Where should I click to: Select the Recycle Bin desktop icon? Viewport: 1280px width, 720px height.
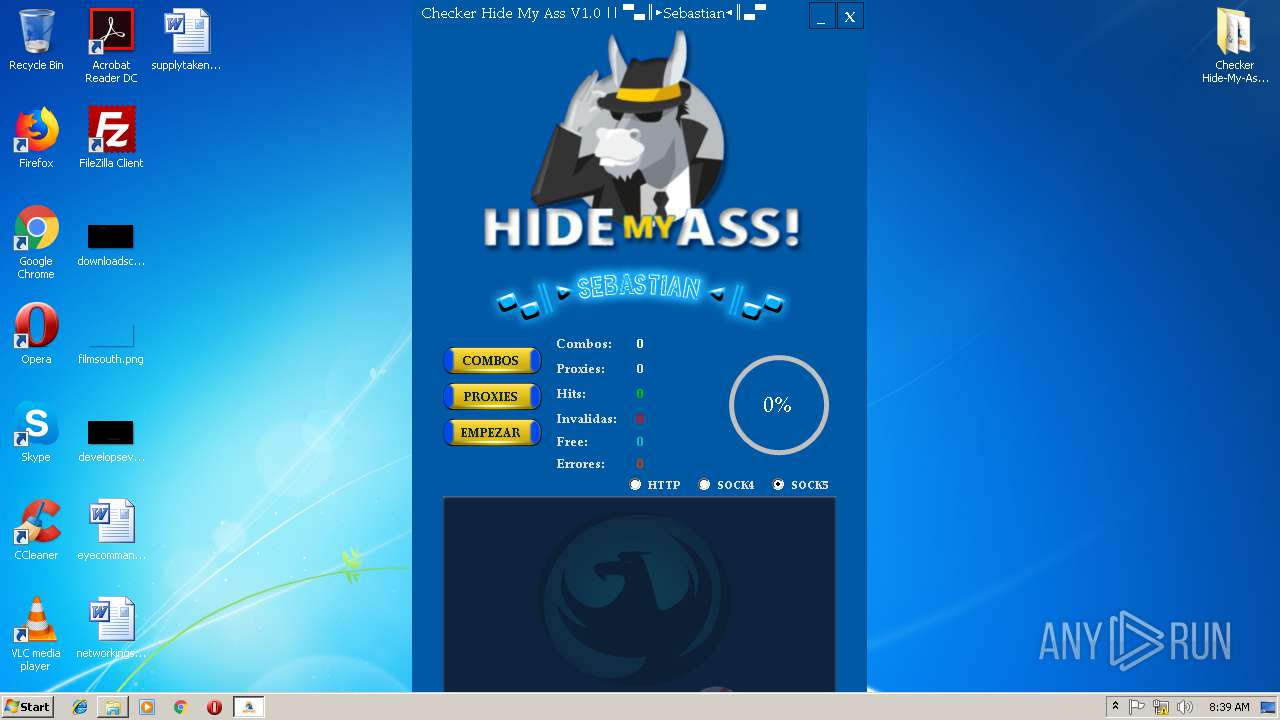click(x=36, y=40)
